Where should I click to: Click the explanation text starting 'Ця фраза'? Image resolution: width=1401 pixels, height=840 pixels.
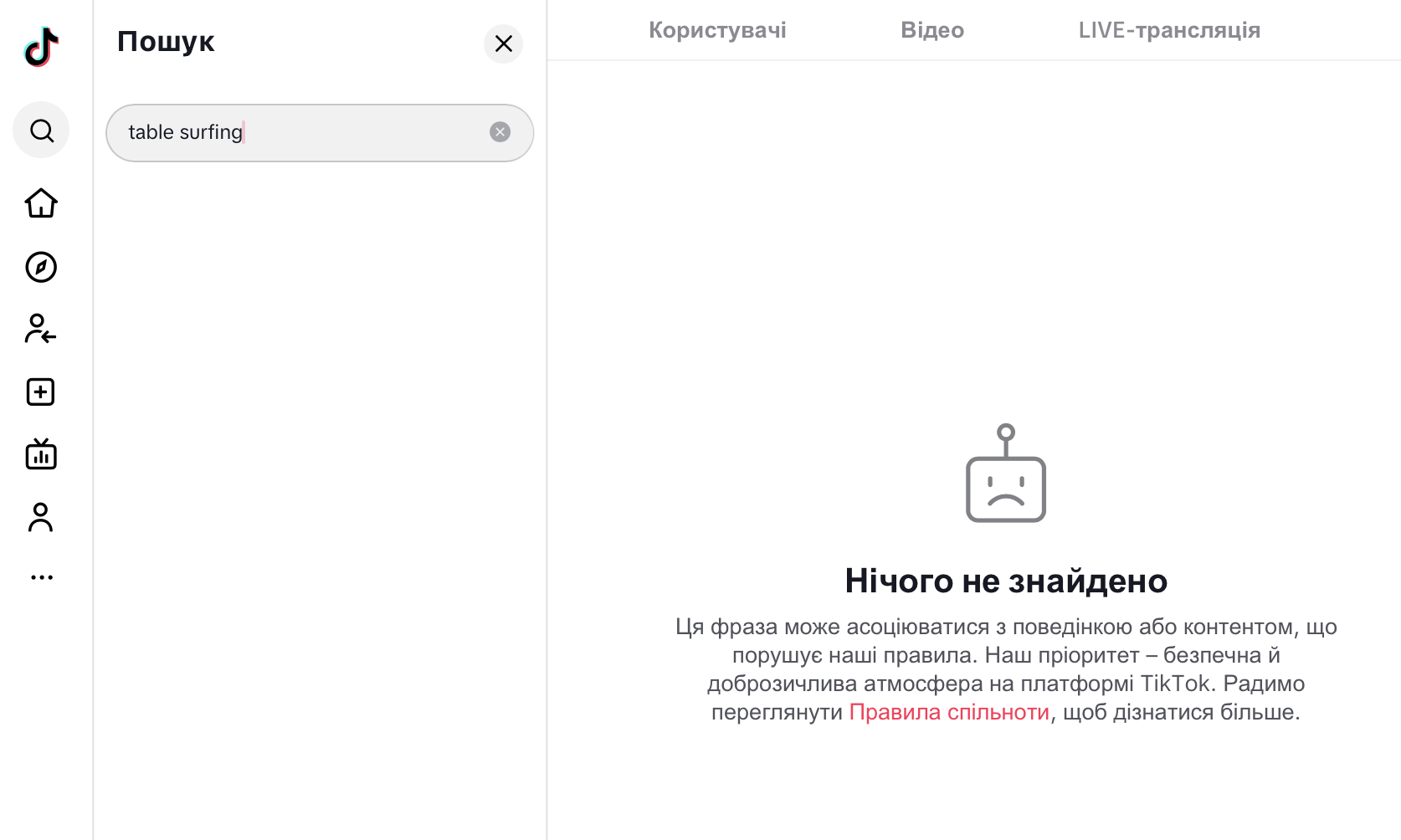point(1006,655)
